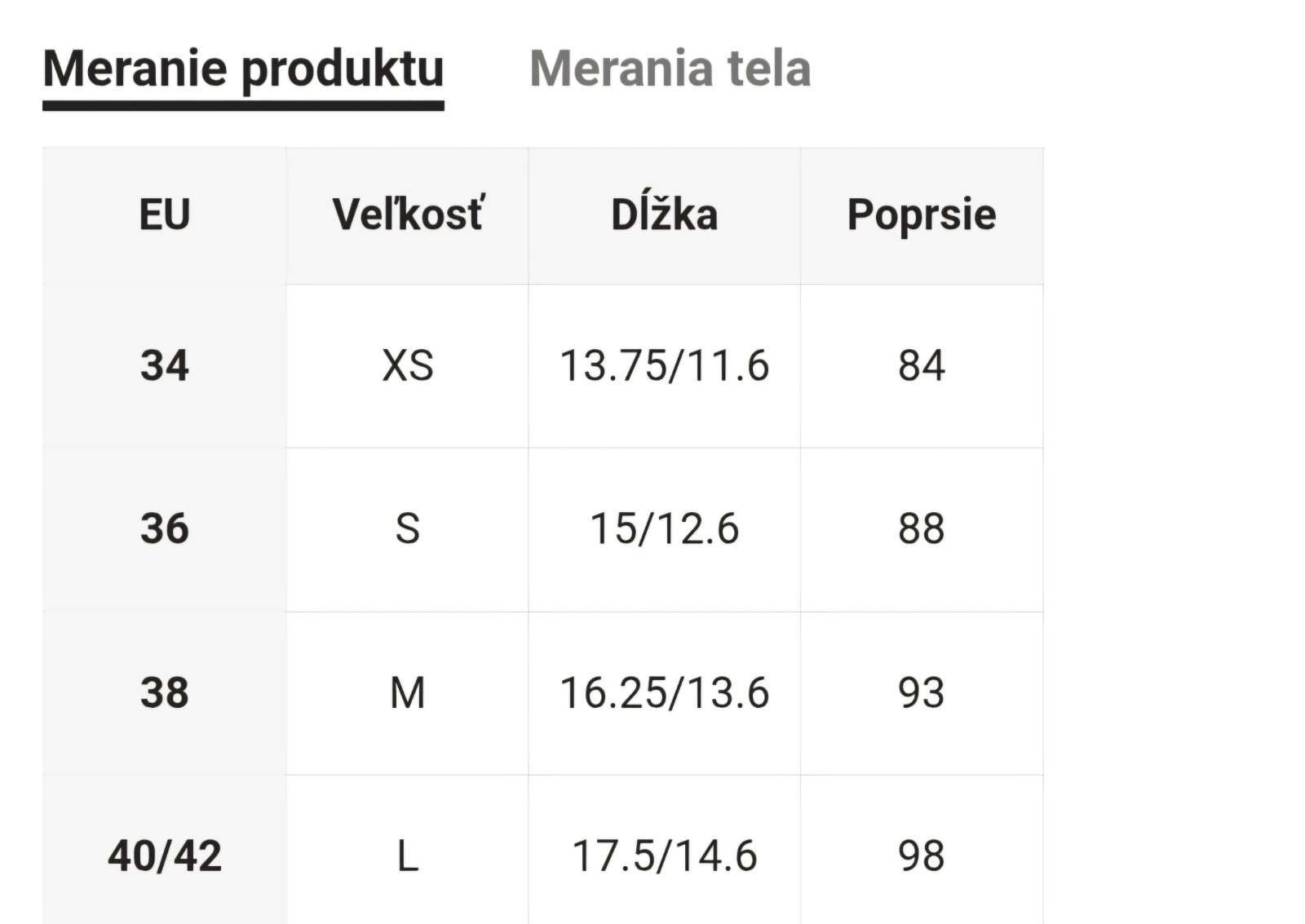Click the bust value 84
Viewport: 1305px width, 924px height.
[x=922, y=365]
